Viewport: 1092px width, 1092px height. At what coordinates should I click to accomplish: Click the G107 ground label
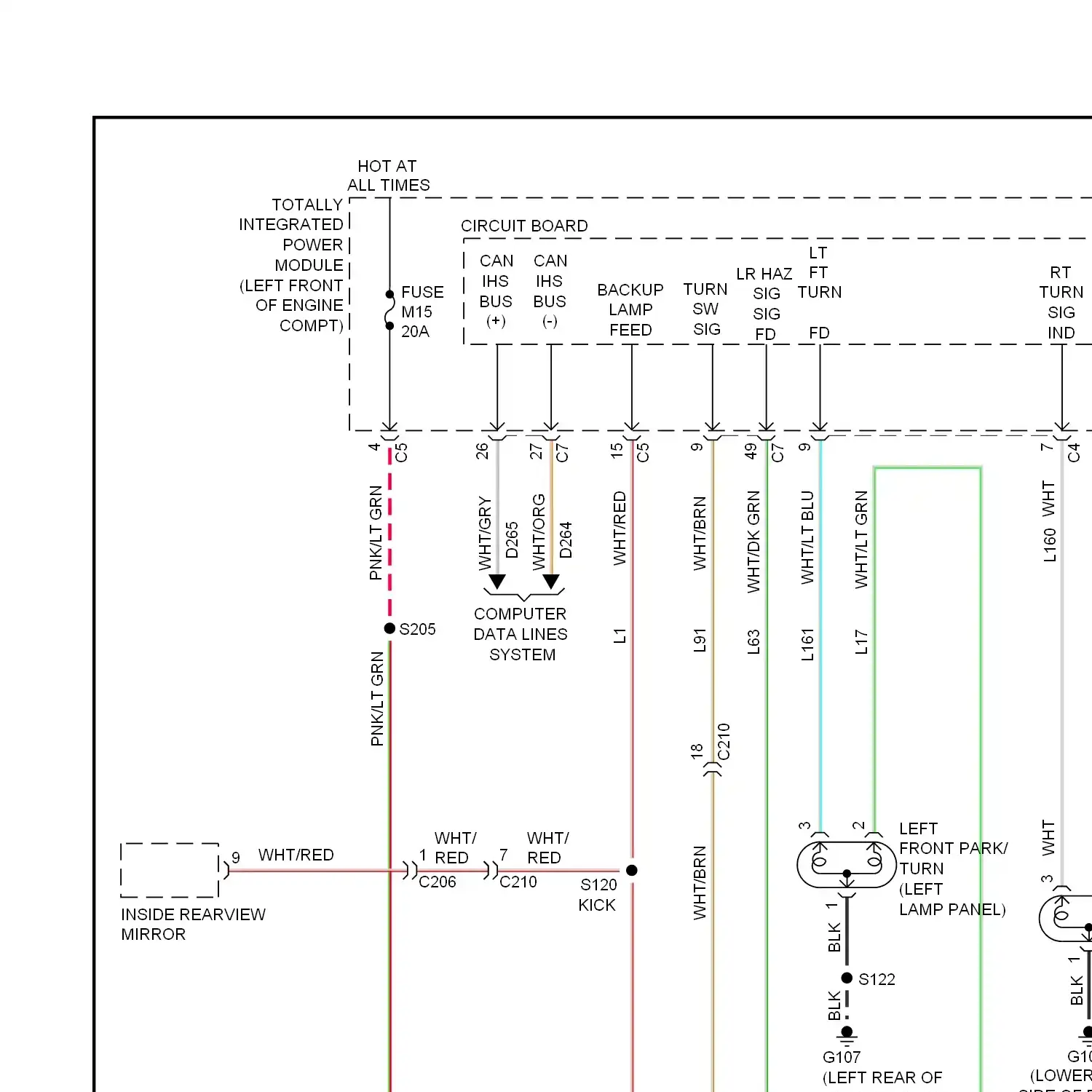[x=842, y=1057]
